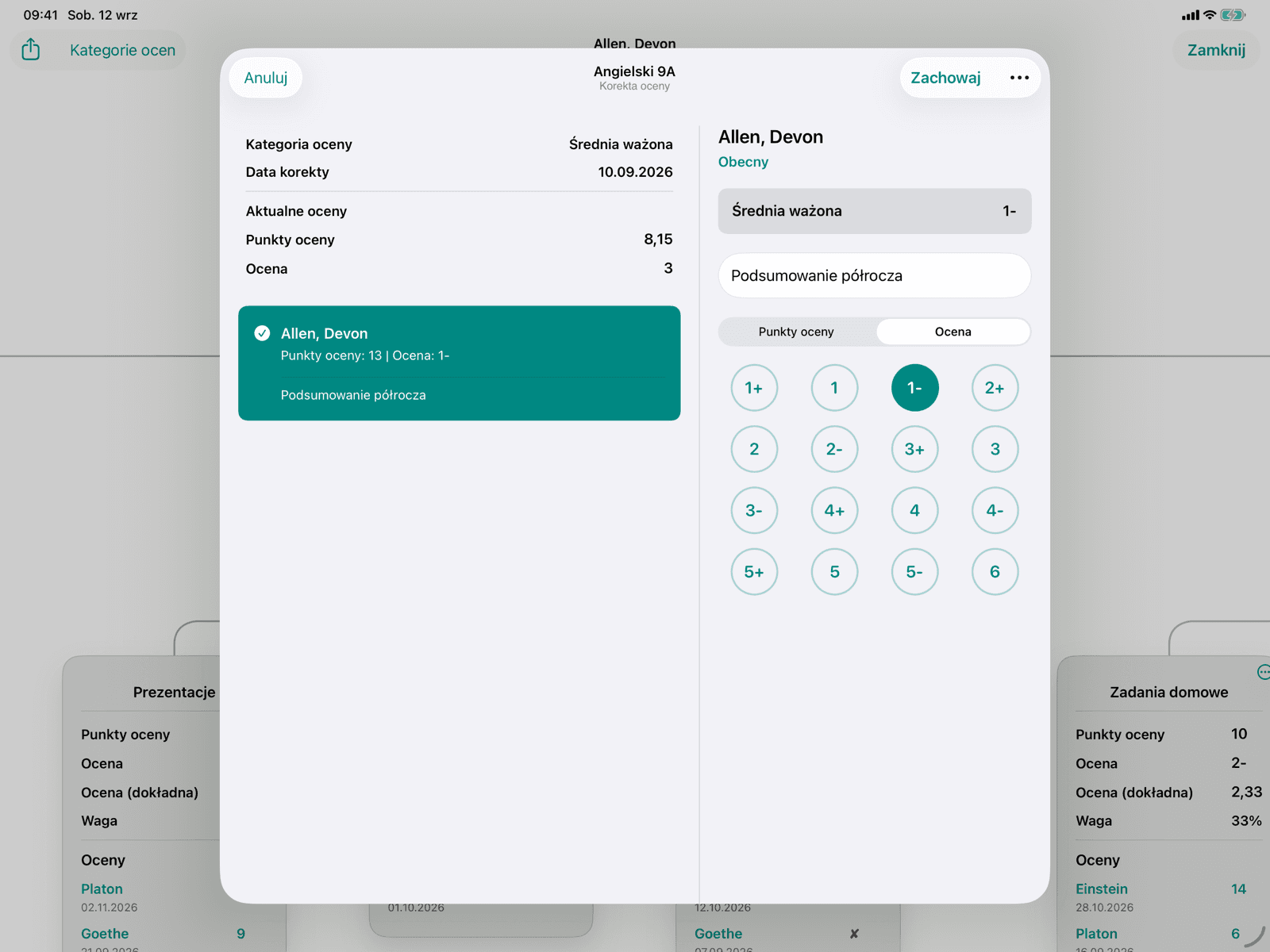
Task: Open Platon grade in Prezentacje card
Action: click(x=102, y=889)
